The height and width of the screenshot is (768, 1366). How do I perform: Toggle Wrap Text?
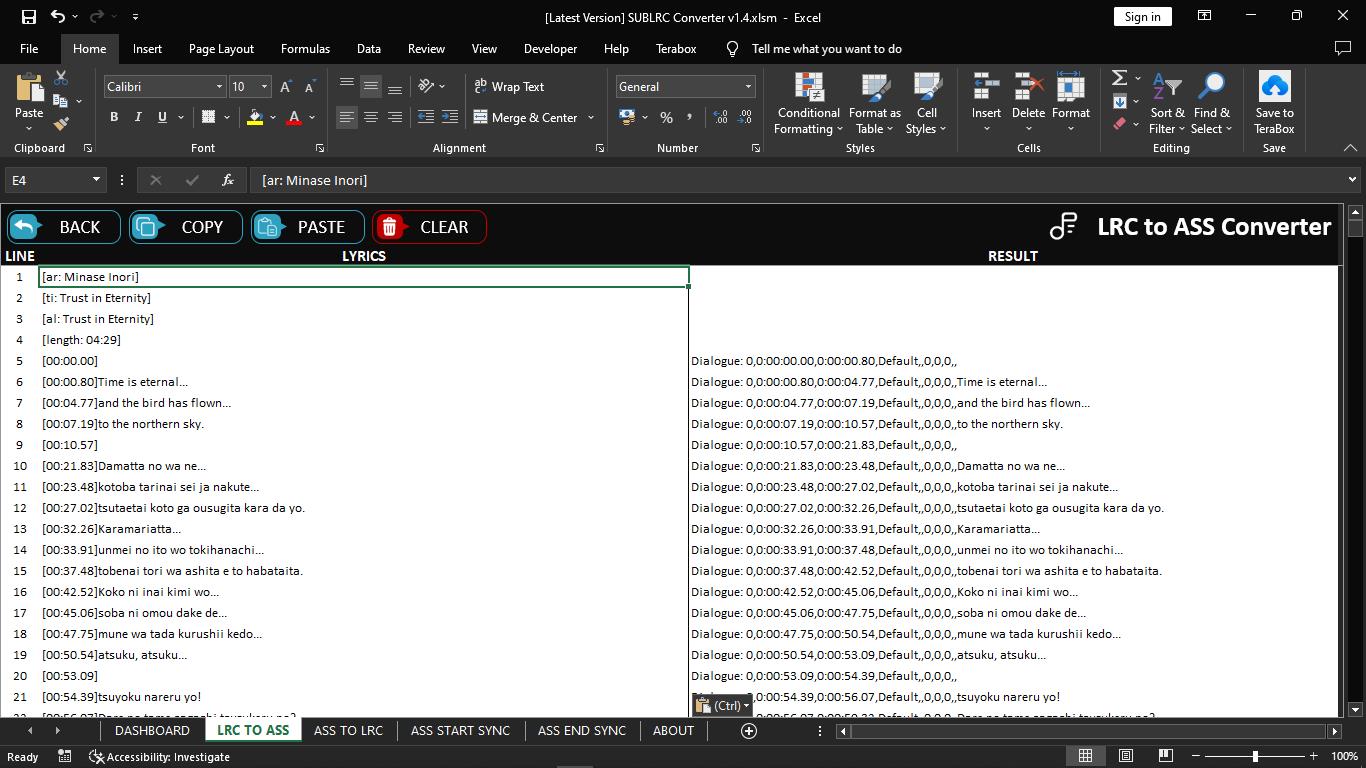click(509, 87)
